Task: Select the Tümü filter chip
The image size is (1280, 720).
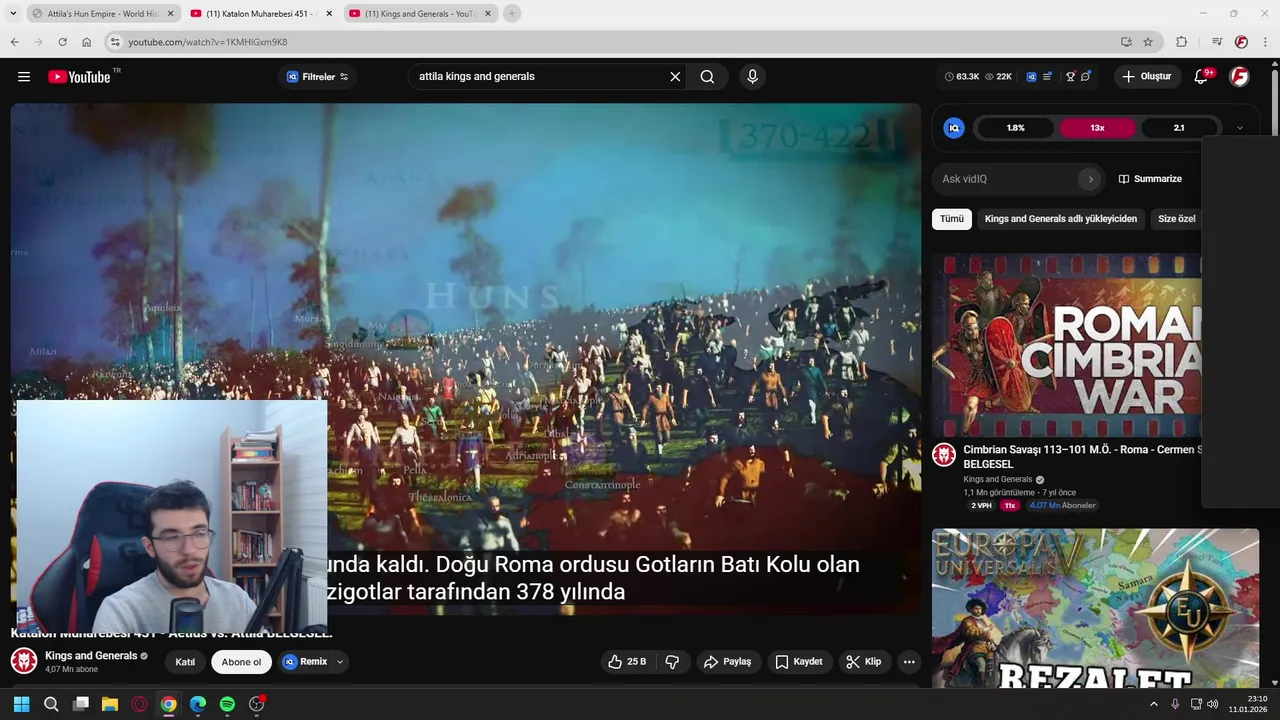Action: pos(952,219)
